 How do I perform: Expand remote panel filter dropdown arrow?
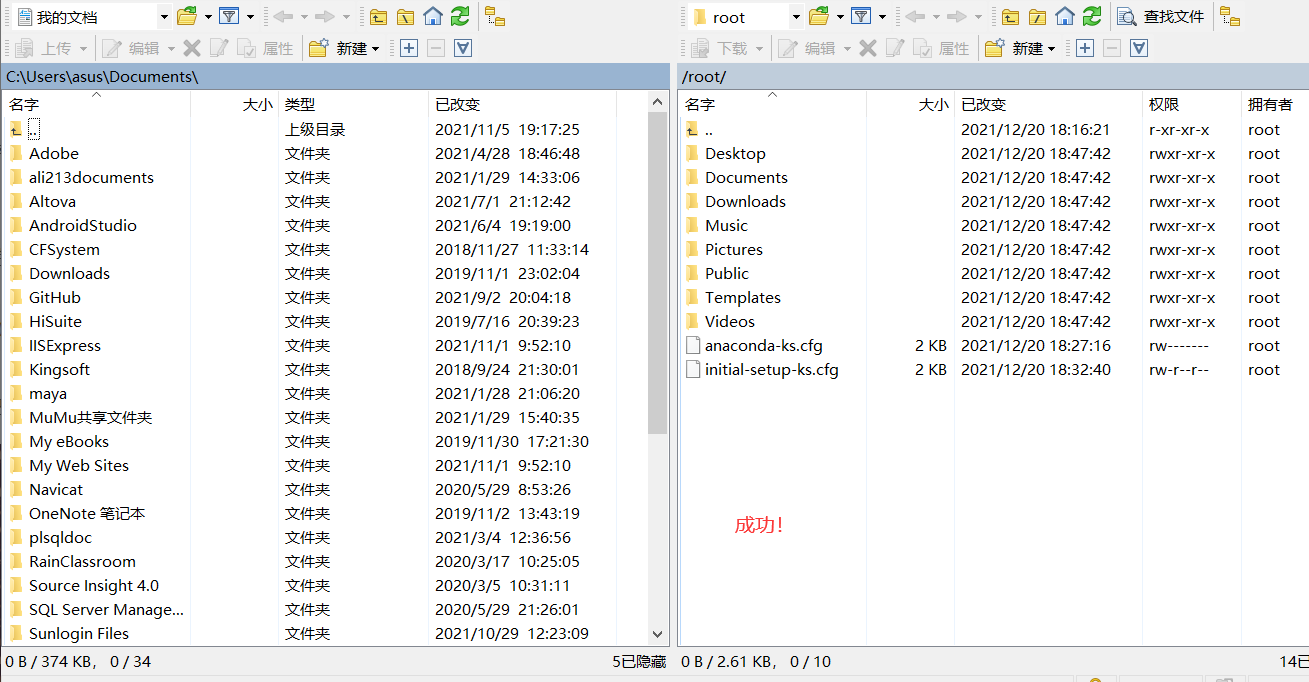(x=882, y=16)
